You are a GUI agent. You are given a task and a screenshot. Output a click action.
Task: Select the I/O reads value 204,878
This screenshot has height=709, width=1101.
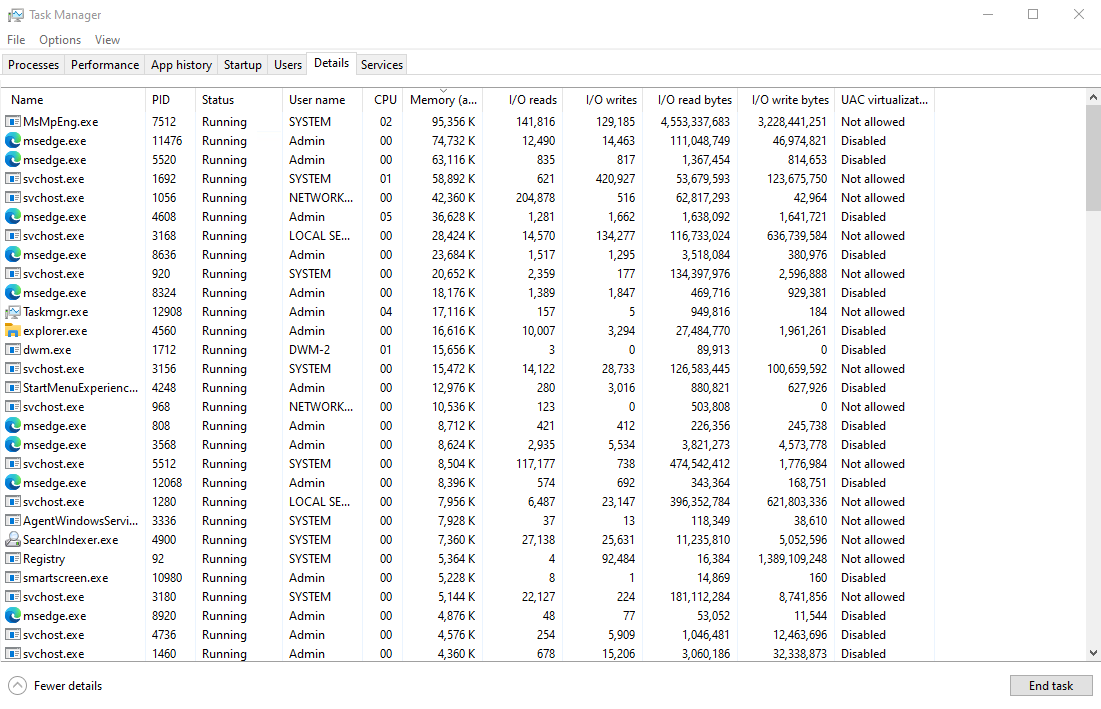click(x=535, y=197)
